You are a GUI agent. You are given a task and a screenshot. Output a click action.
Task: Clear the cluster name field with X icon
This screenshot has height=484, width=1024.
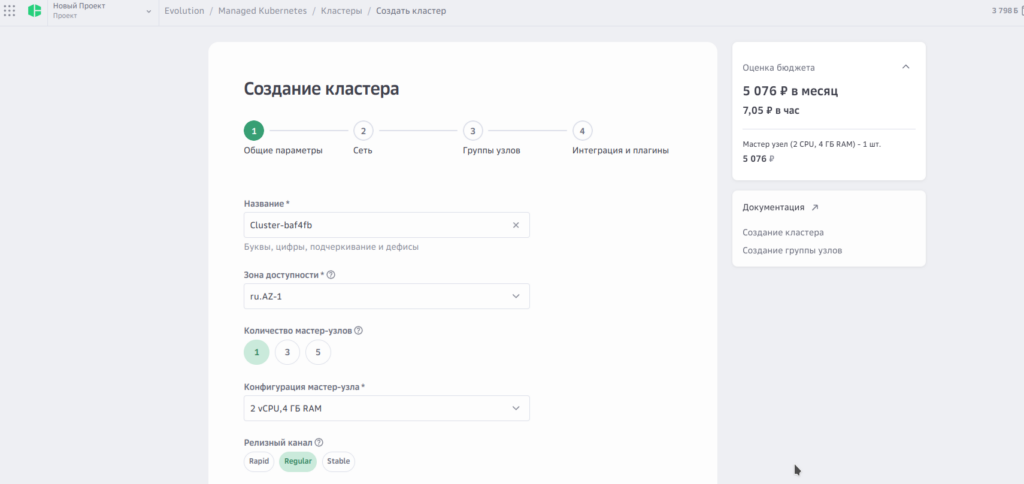coord(515,225)
